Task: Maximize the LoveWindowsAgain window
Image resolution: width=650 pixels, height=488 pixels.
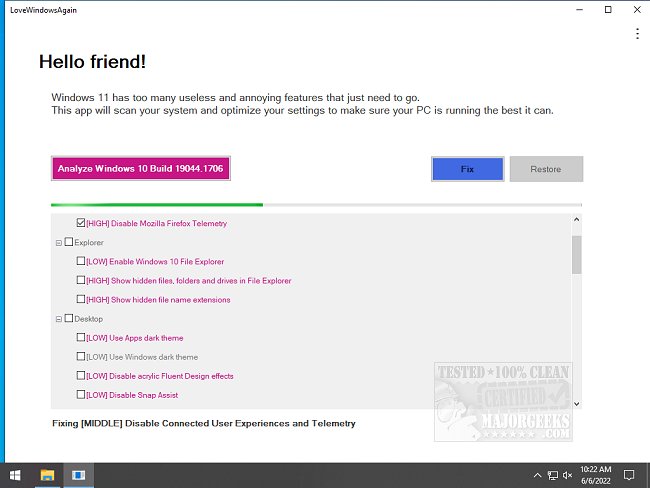Action: click(608, 10)
